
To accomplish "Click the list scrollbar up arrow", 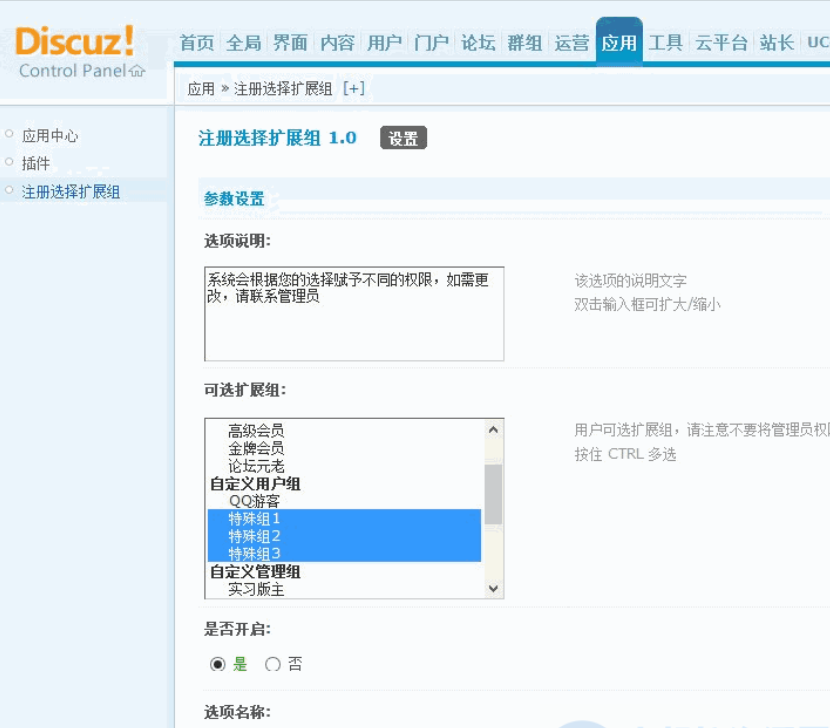I will 493,427.
